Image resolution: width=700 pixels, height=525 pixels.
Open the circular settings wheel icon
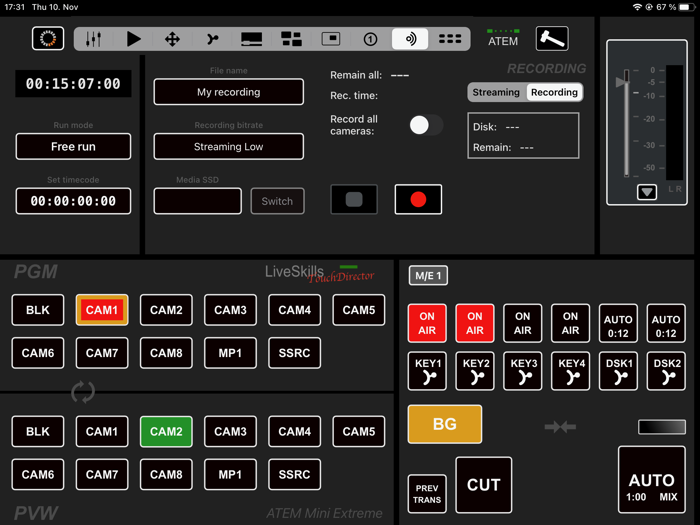(48, 38)
